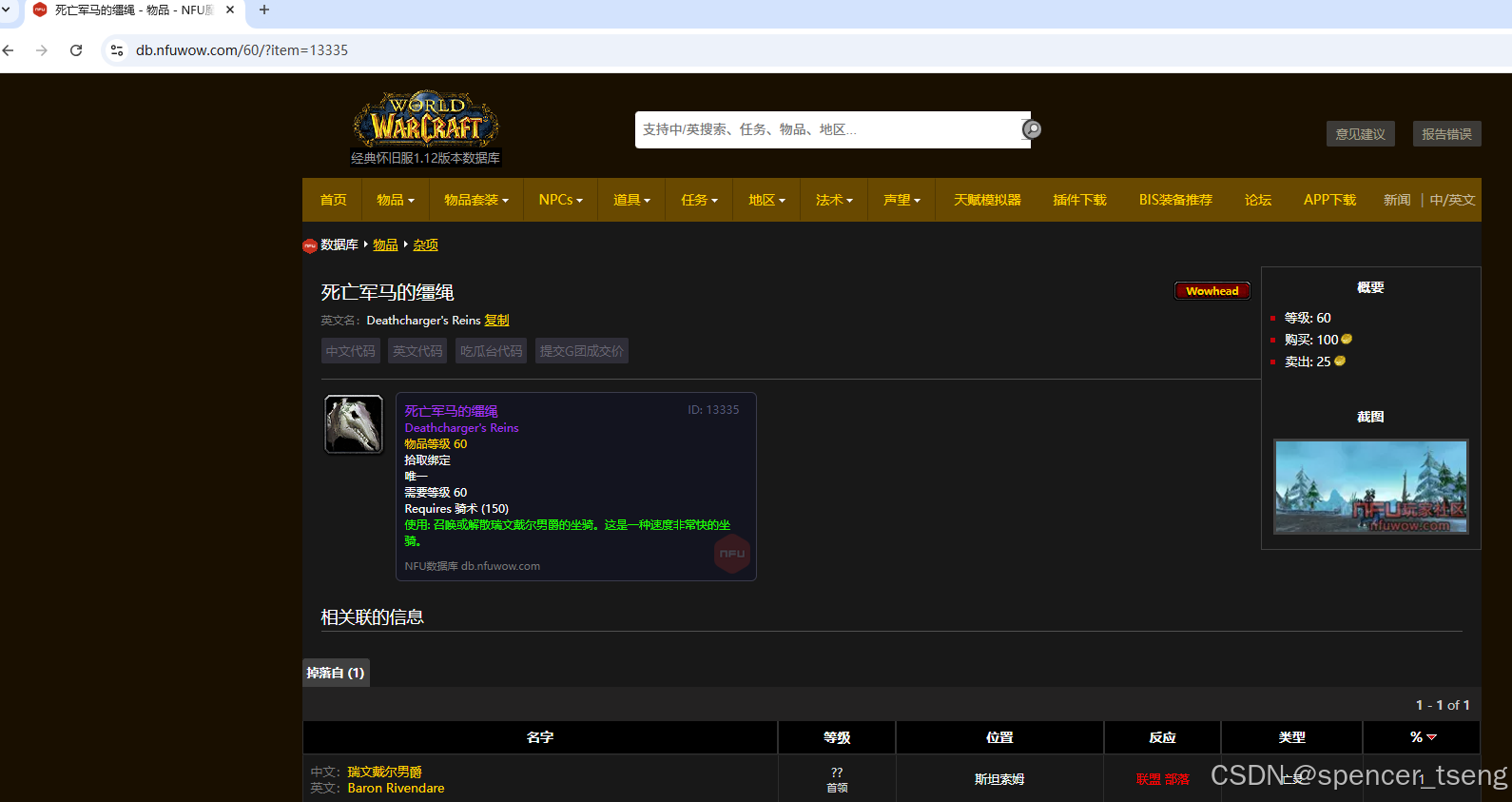
Task: Click 死亡军马的缰绳 tooltip title
Action: click(451, 411)
